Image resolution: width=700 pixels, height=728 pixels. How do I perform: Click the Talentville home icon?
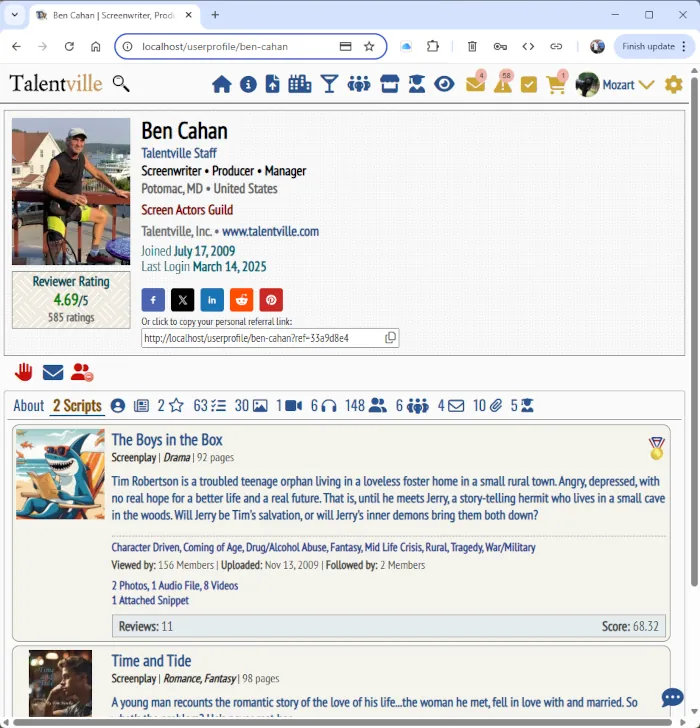[221, 85]
